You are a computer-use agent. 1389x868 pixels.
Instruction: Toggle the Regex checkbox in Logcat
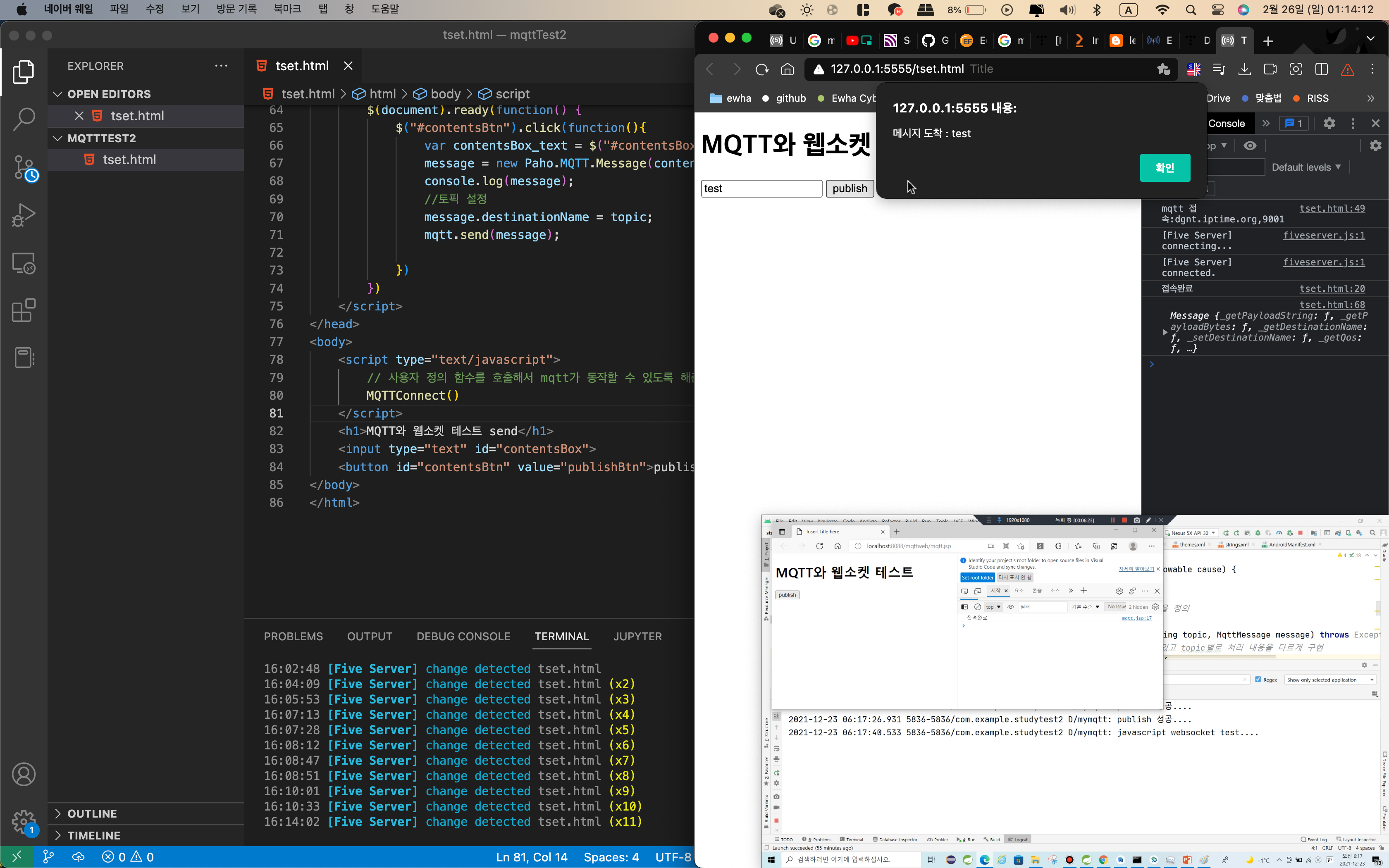click(1258, 679)
